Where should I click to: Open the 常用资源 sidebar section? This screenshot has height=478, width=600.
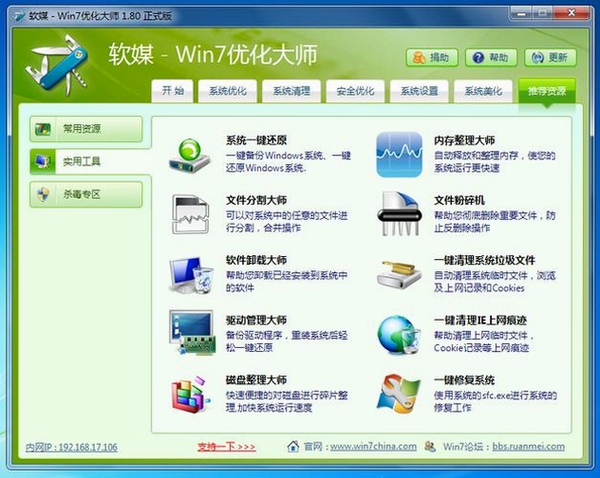86,129
